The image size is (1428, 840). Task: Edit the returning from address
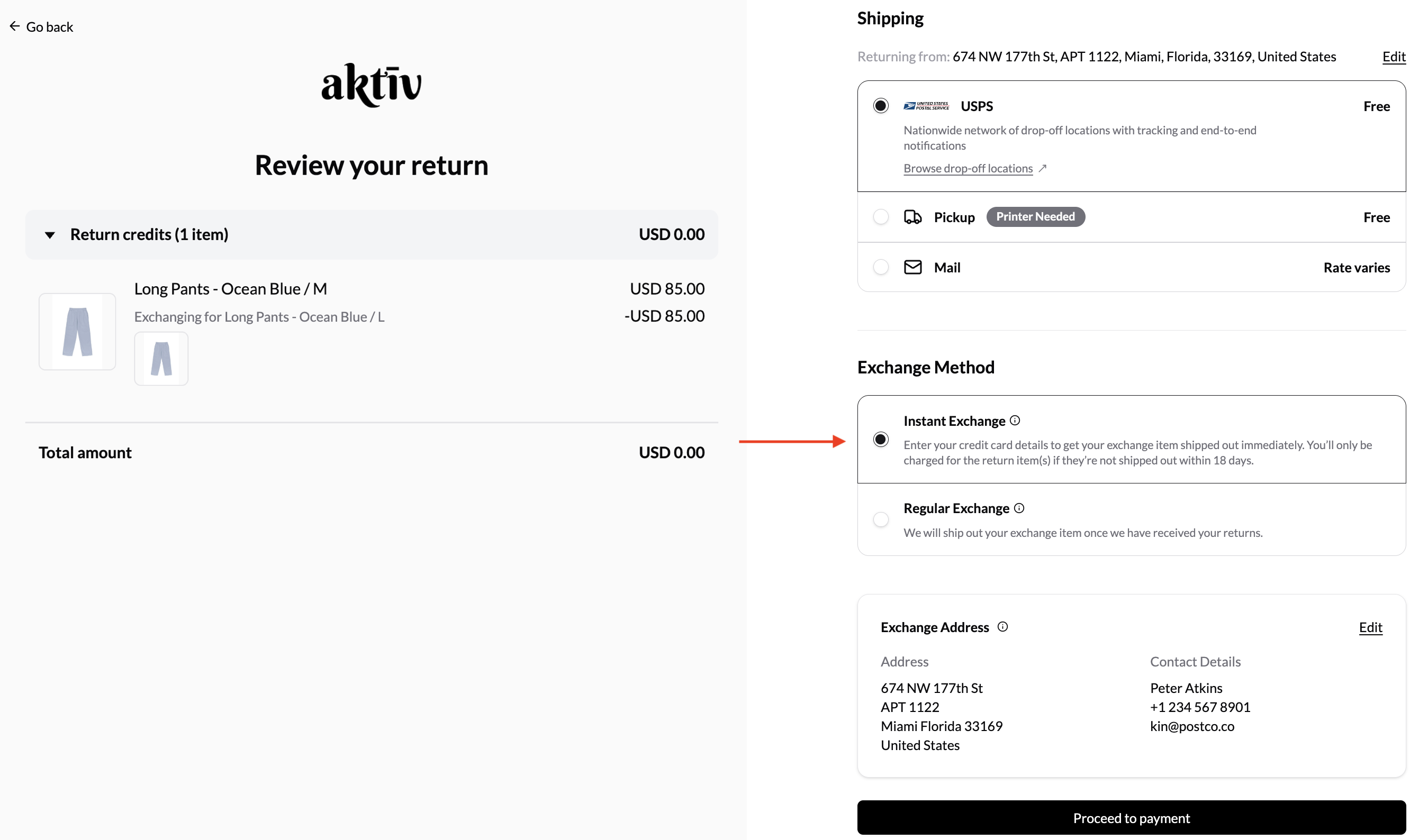(1394, 57)
